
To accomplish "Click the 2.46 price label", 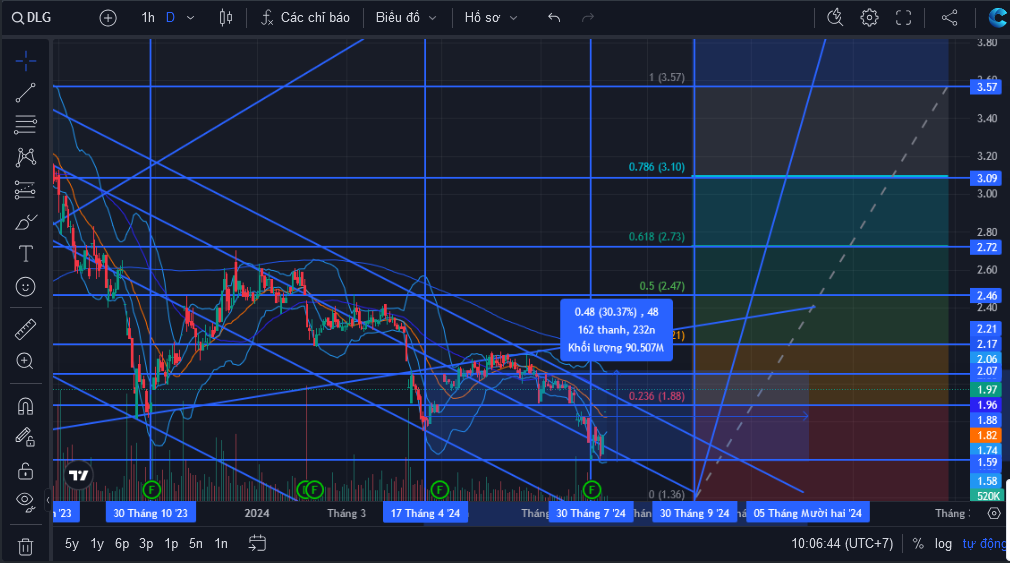I will pyautogui.click(x=986, y=296).
